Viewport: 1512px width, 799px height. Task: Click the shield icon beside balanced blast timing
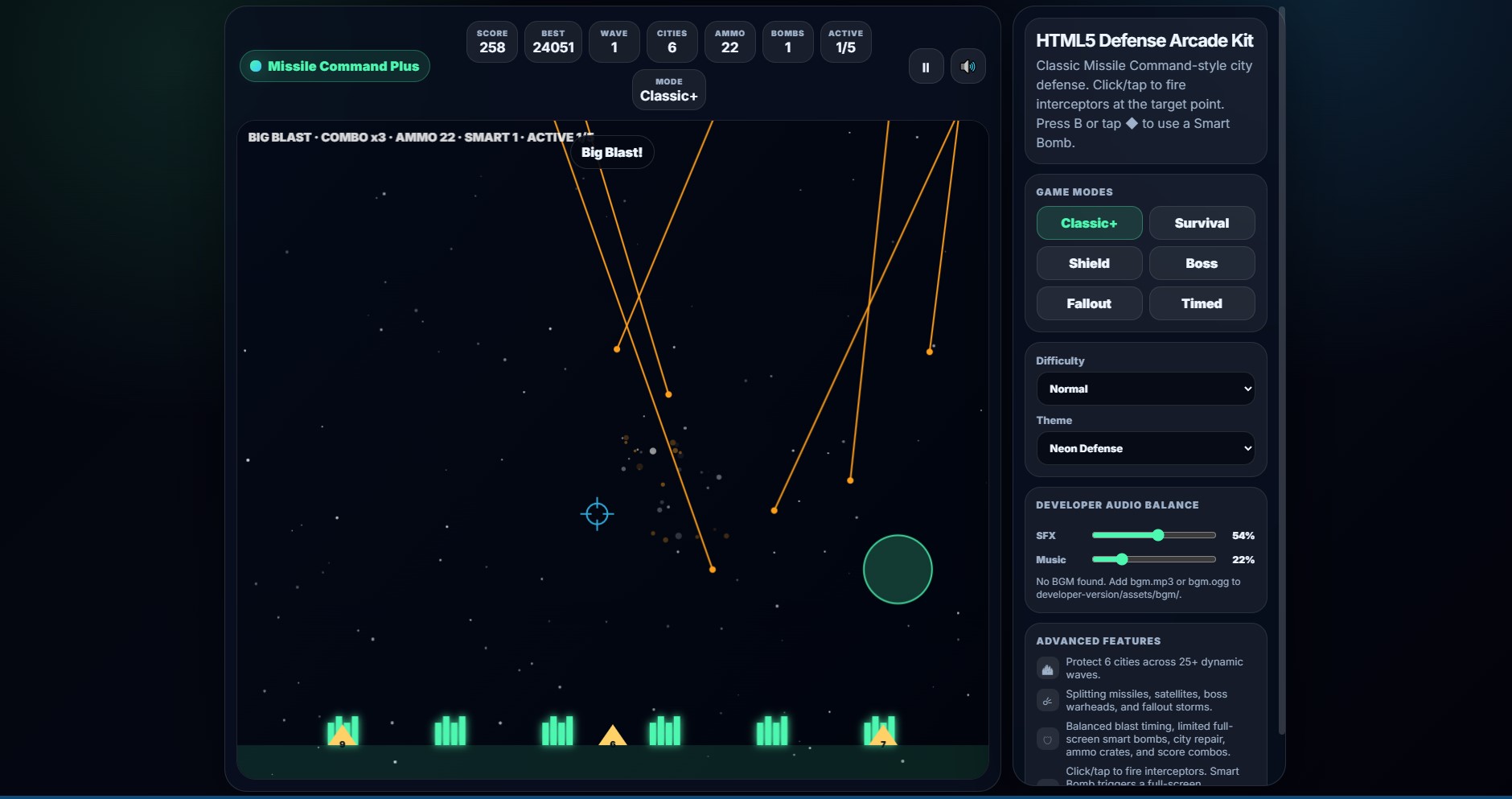1047,739
